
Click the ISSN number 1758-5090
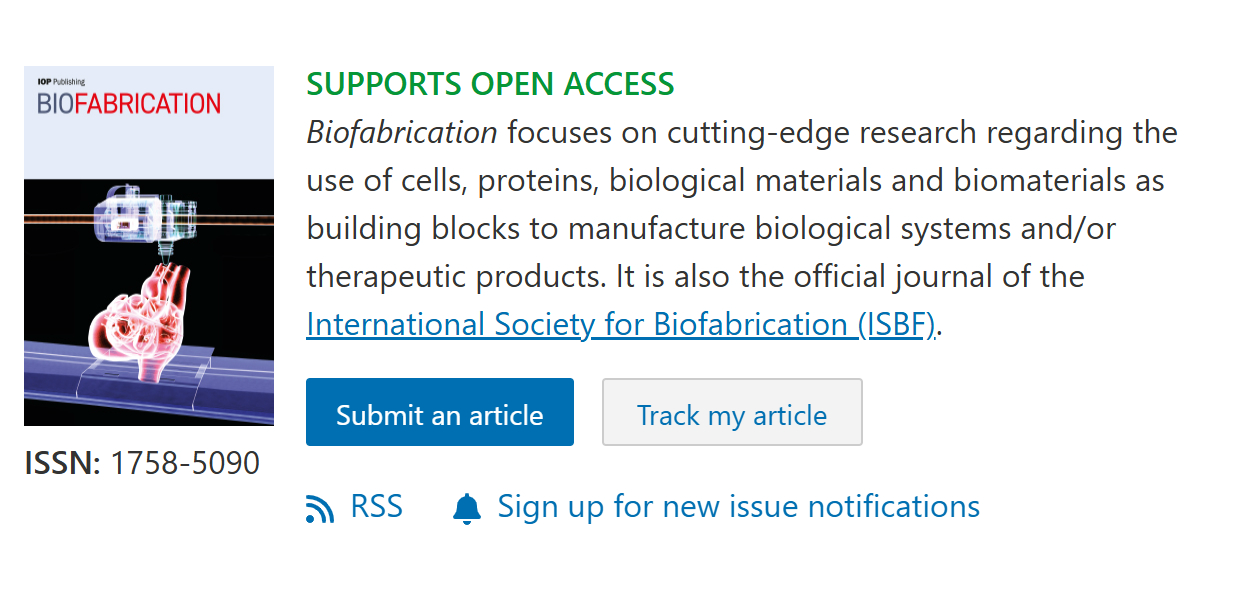click(185, 463)
